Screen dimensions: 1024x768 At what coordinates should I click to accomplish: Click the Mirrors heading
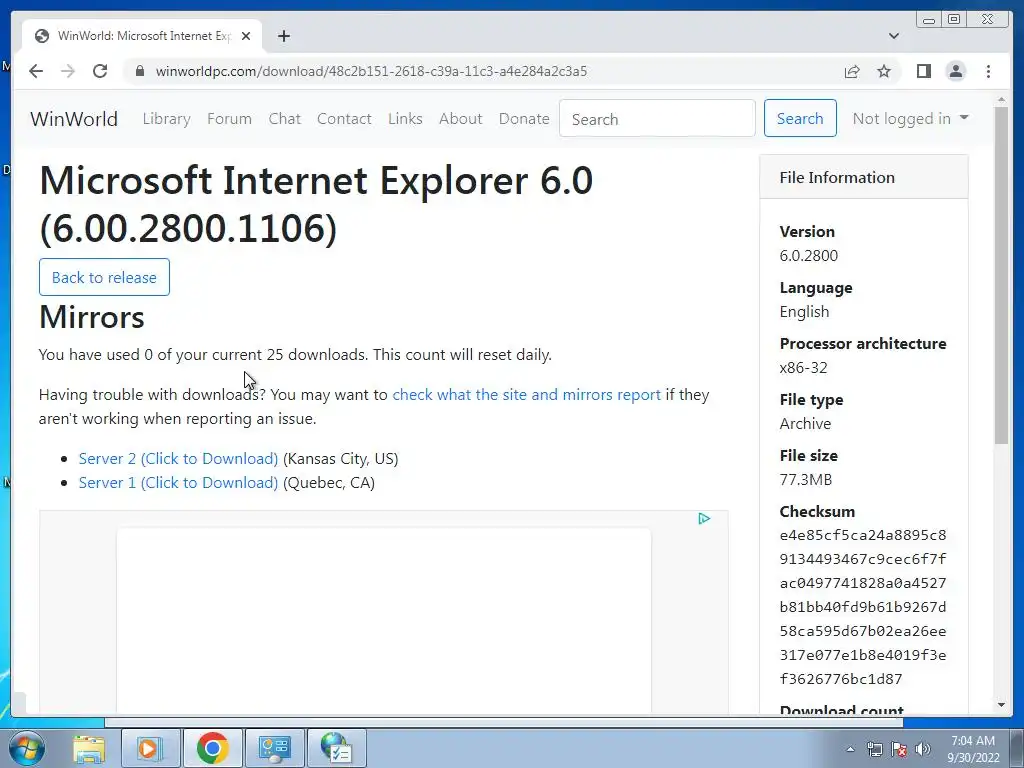coord(91,317)
